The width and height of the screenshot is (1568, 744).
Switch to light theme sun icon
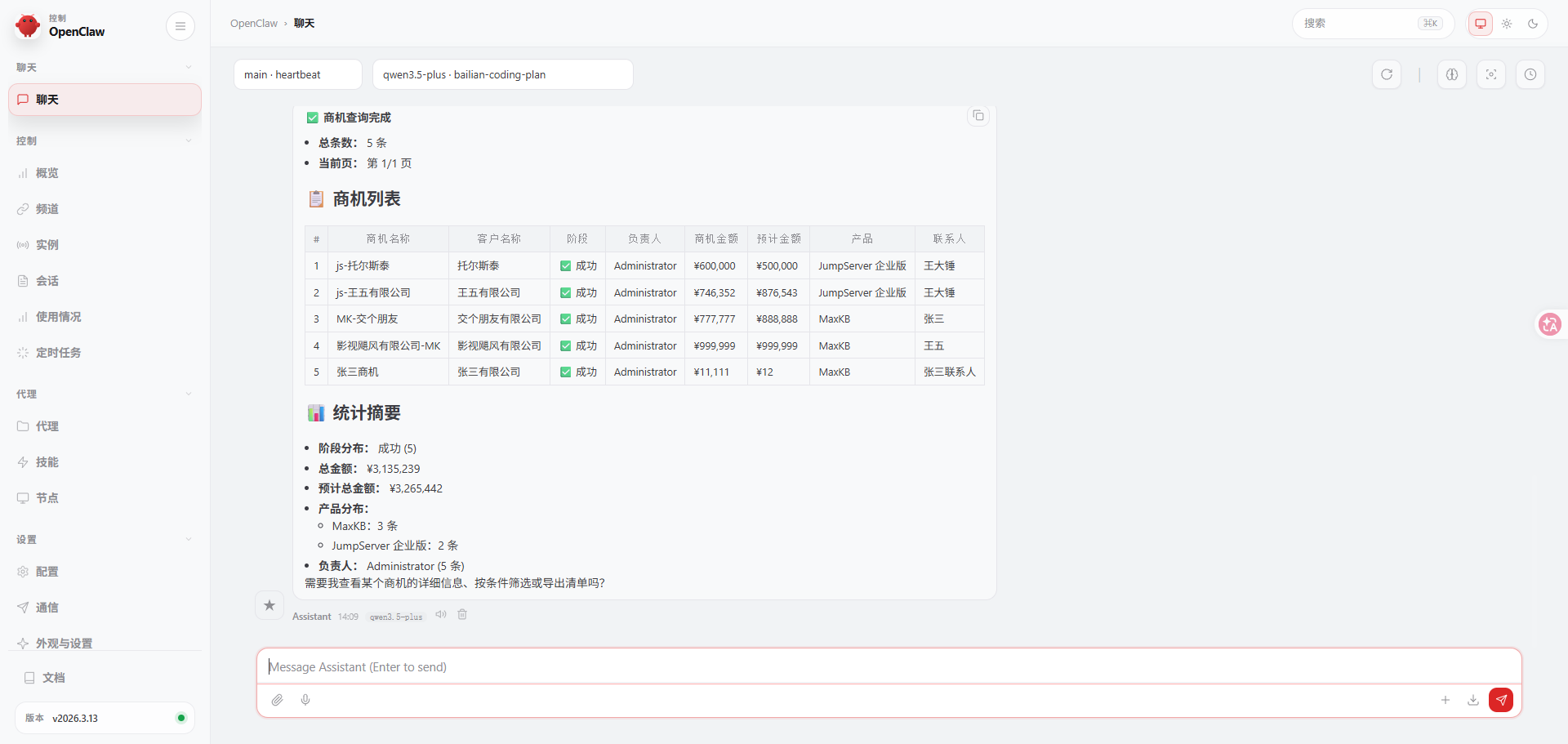(x=1507, y=24)
